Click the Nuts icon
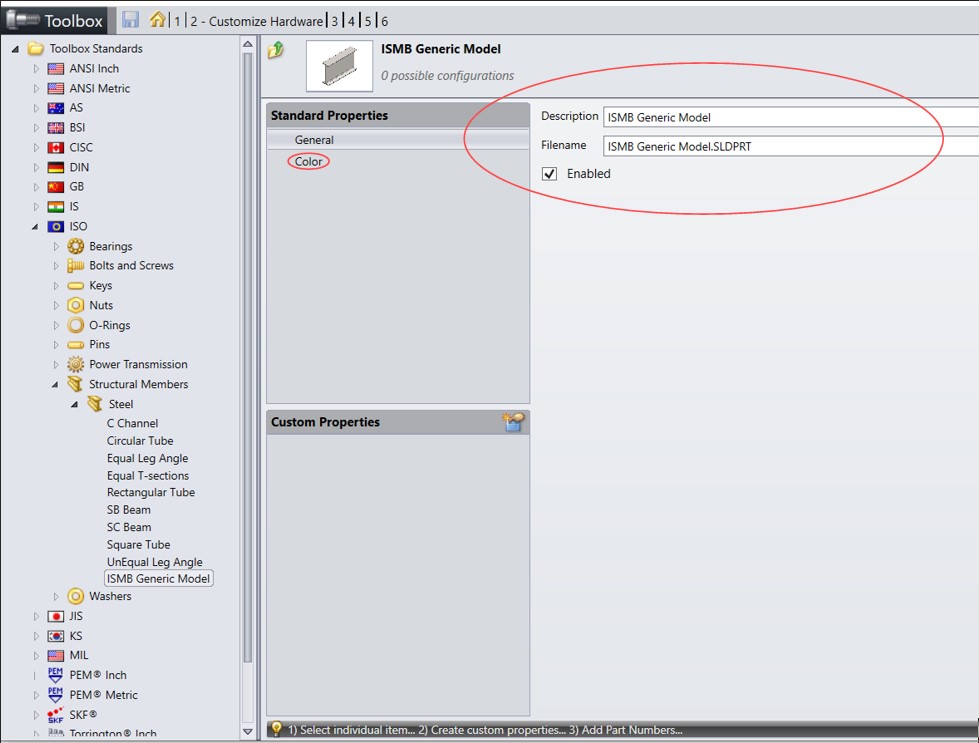The height and width of the screenshot is (743, 979). click(x=76, y=305)
